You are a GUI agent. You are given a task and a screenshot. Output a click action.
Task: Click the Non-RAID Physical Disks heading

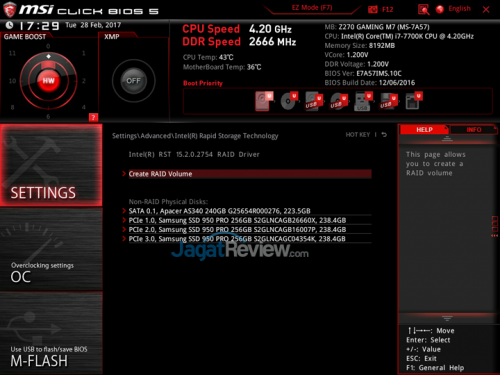pos(168,202)
